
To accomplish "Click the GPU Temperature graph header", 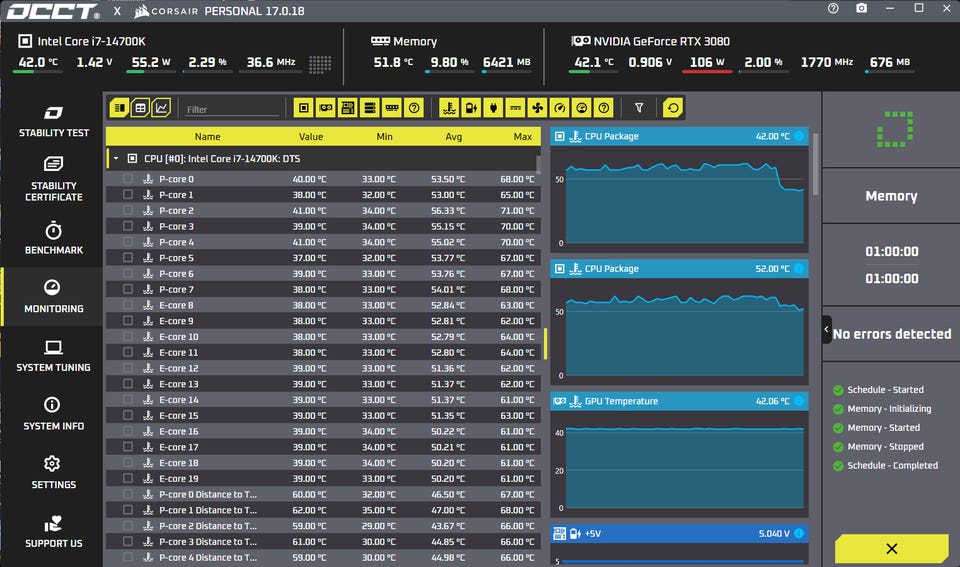I will coord(679,401).
